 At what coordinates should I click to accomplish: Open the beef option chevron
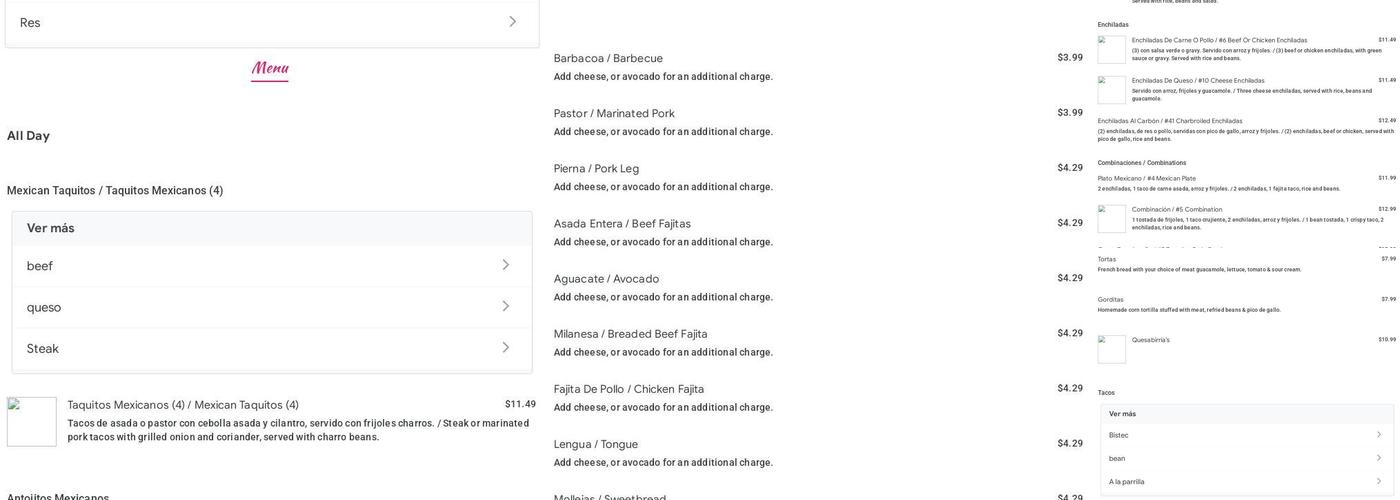coord(505,265)
